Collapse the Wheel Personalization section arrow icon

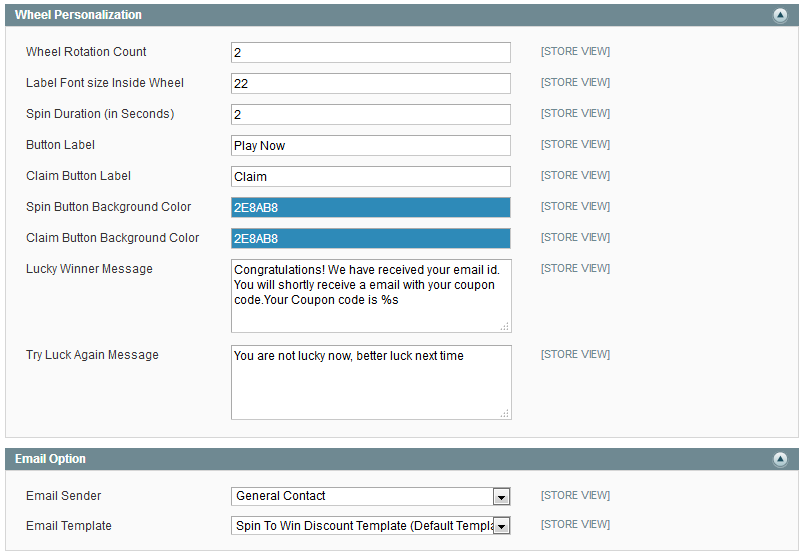click(x=779, y=15)
